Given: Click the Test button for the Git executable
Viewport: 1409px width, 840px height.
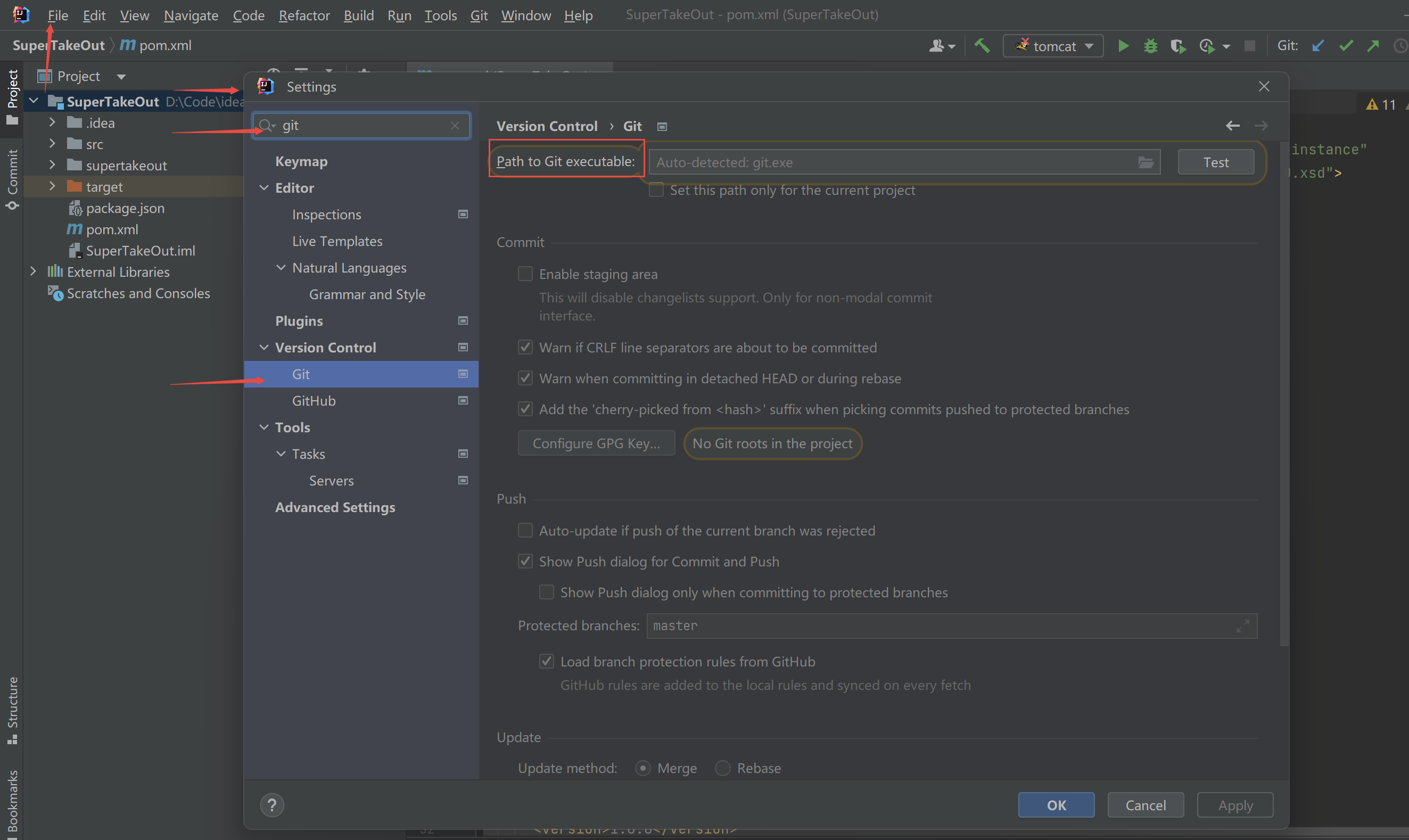Looking at the screenshot, I should 1215,162.
